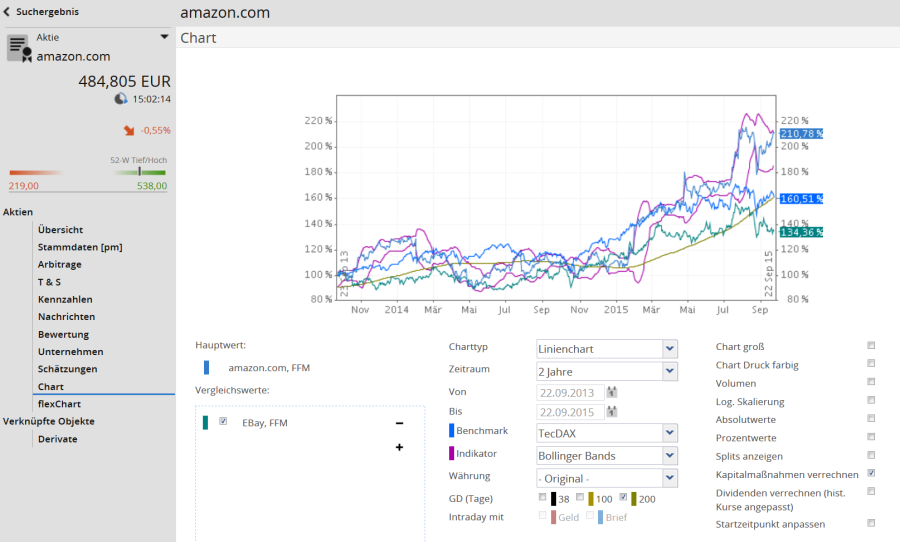This screenshot has width=900, height=542.
Task: Click the minus icon beside EBay, FFM
Action: coord(399,423)
